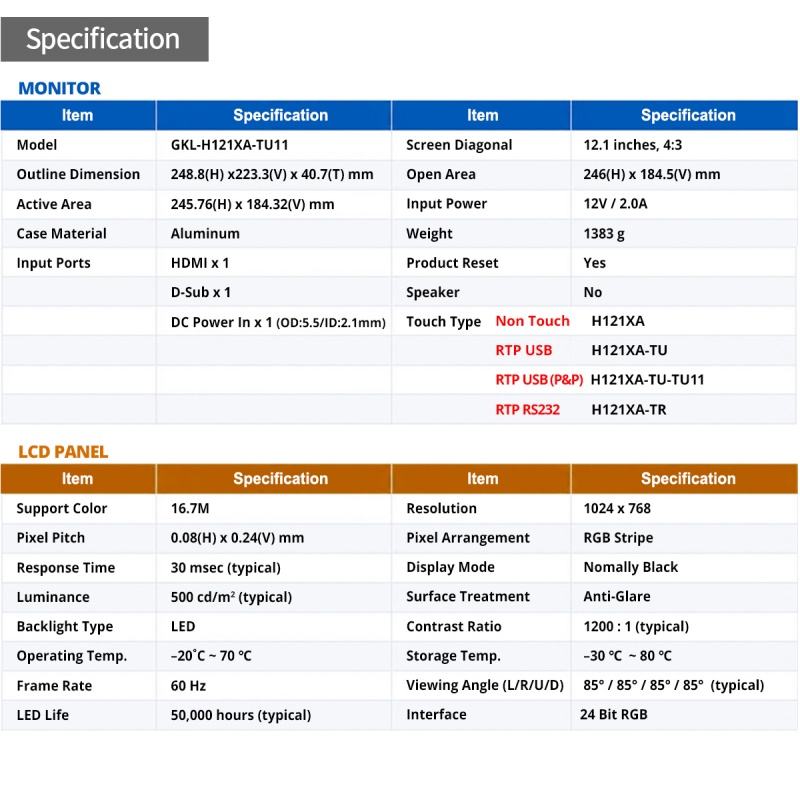This screenshot has width=800, height=800.
Task: Select the red RTP RS232 label
Action: (x=528, y=410)
